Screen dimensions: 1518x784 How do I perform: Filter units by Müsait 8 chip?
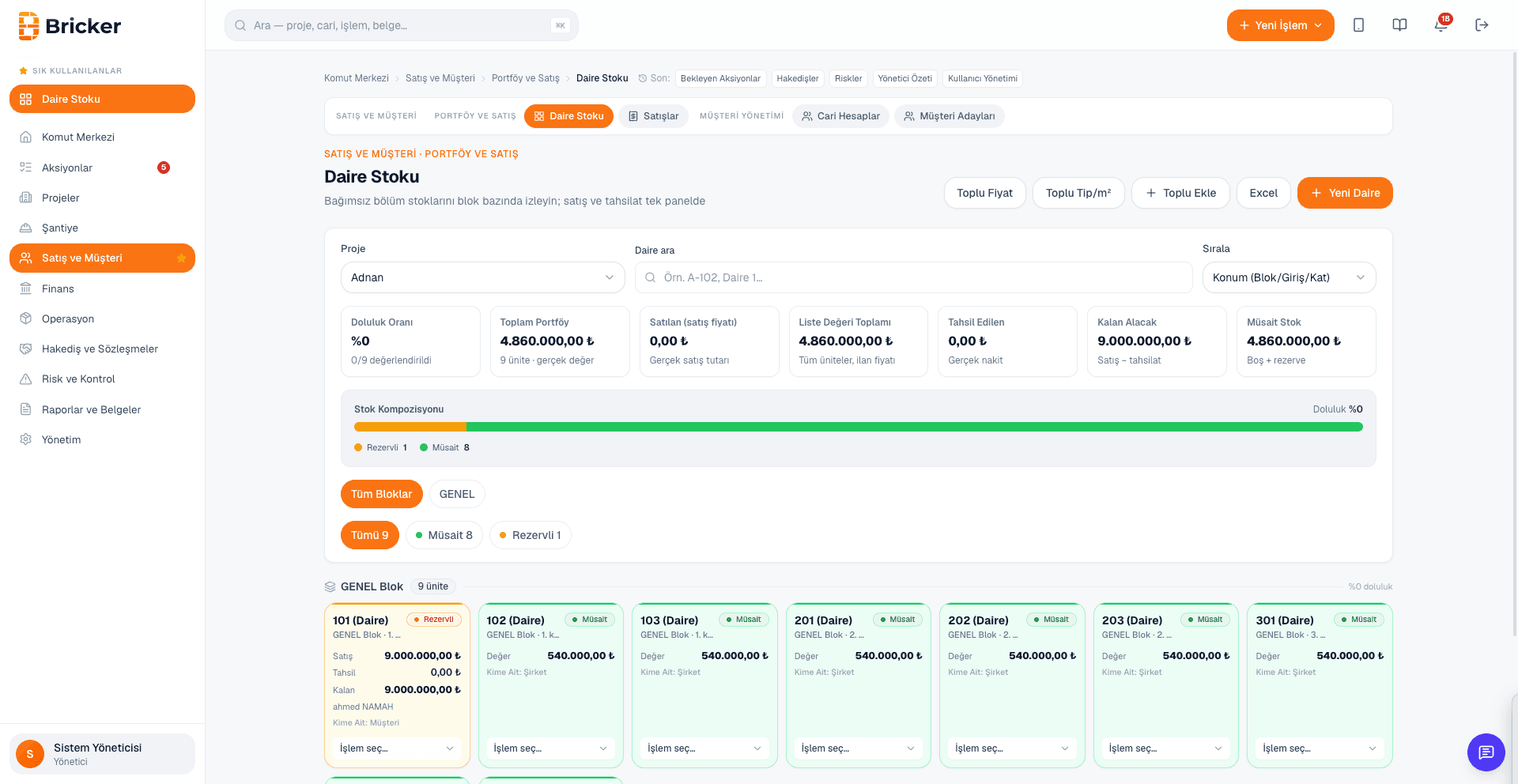444,535
